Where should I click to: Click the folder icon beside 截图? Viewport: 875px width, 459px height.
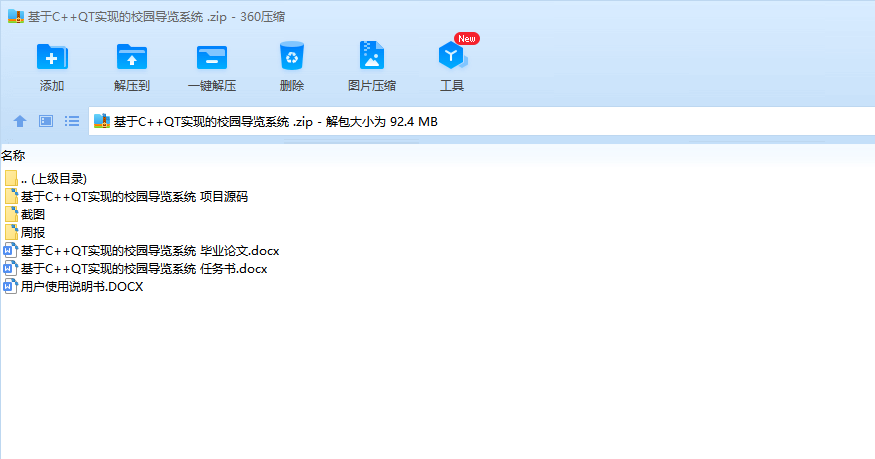[x=11, y=214]
